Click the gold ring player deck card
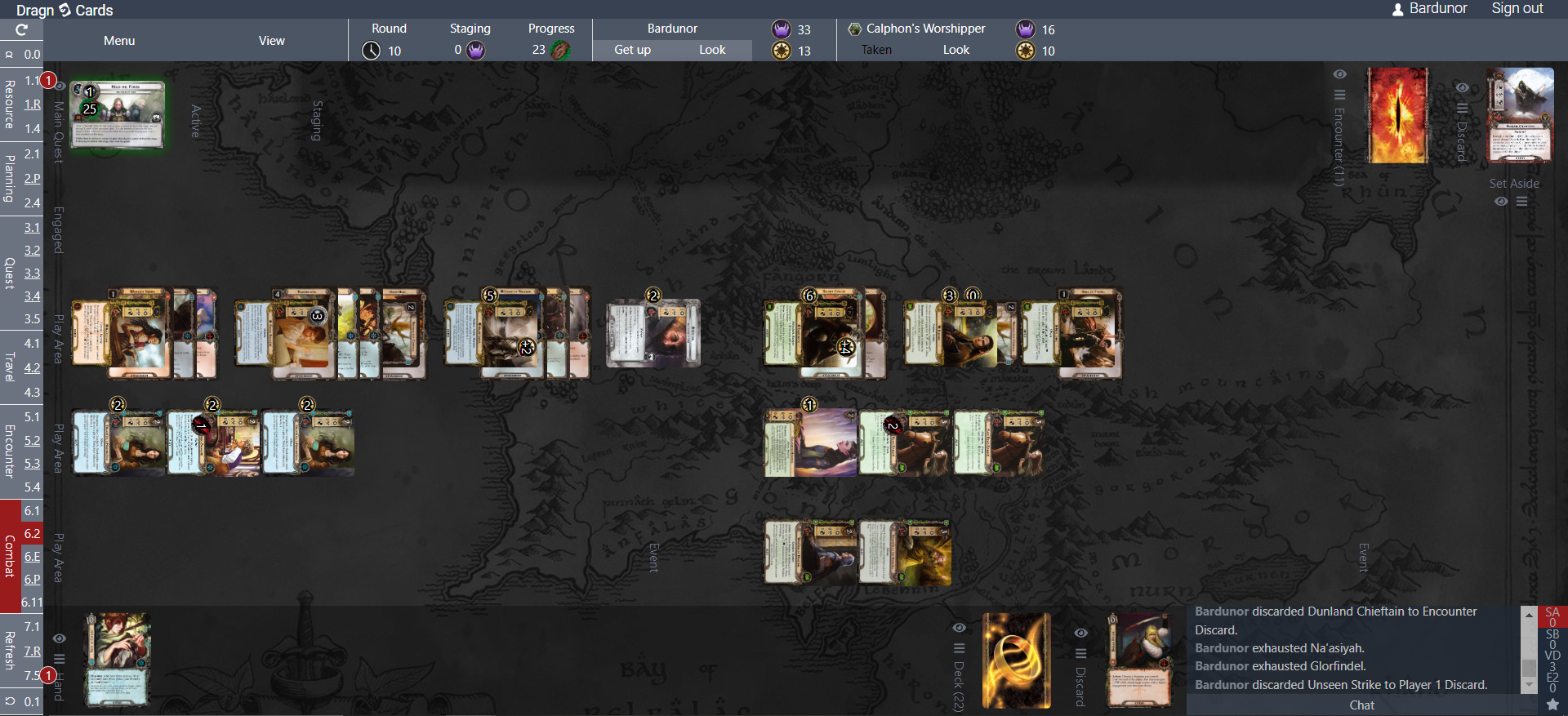The width and height of the screenshot is (1568, 716). [x=1017, y=660]
